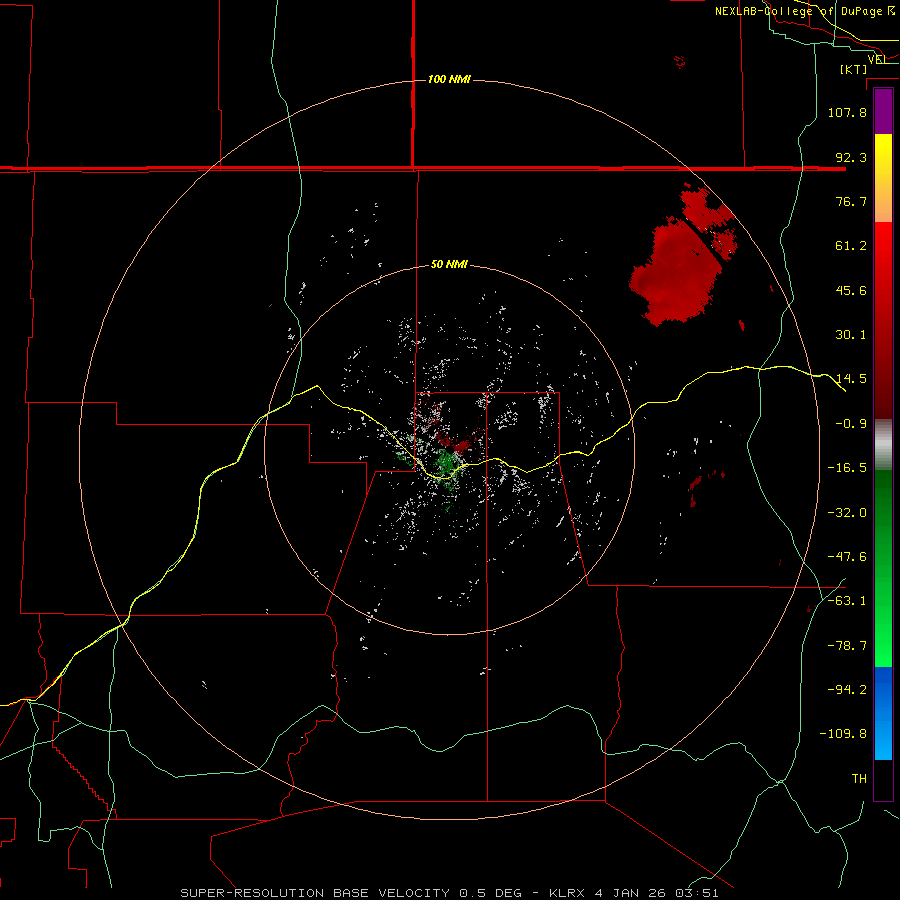Image resolution: width=900 pixels, height=900 pixels.
Task: Click the 107.8 scale value
Action: point(847,112)
